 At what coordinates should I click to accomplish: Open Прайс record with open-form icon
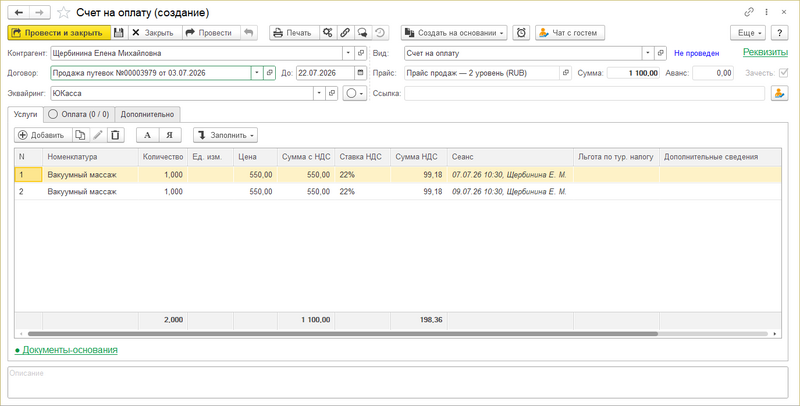(x=565, y=73)
